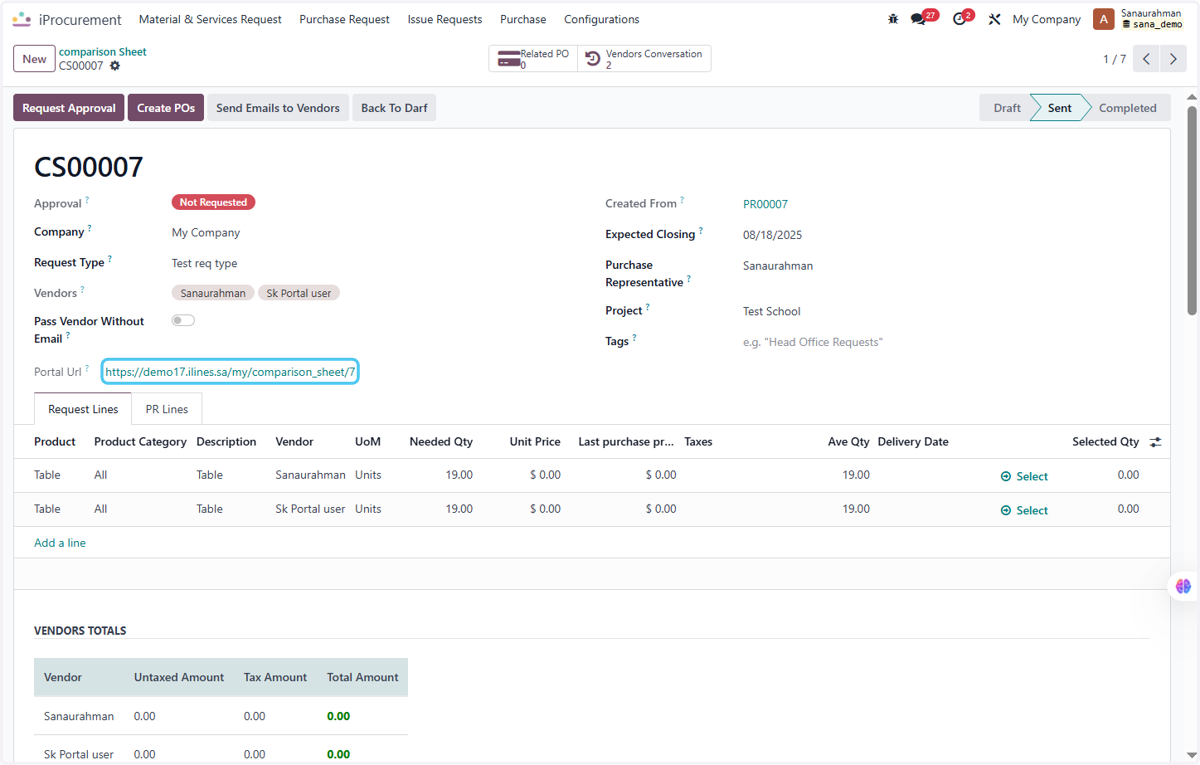Open the messages icon with 27 badge
1200x765 pixels.
point(923,18)
